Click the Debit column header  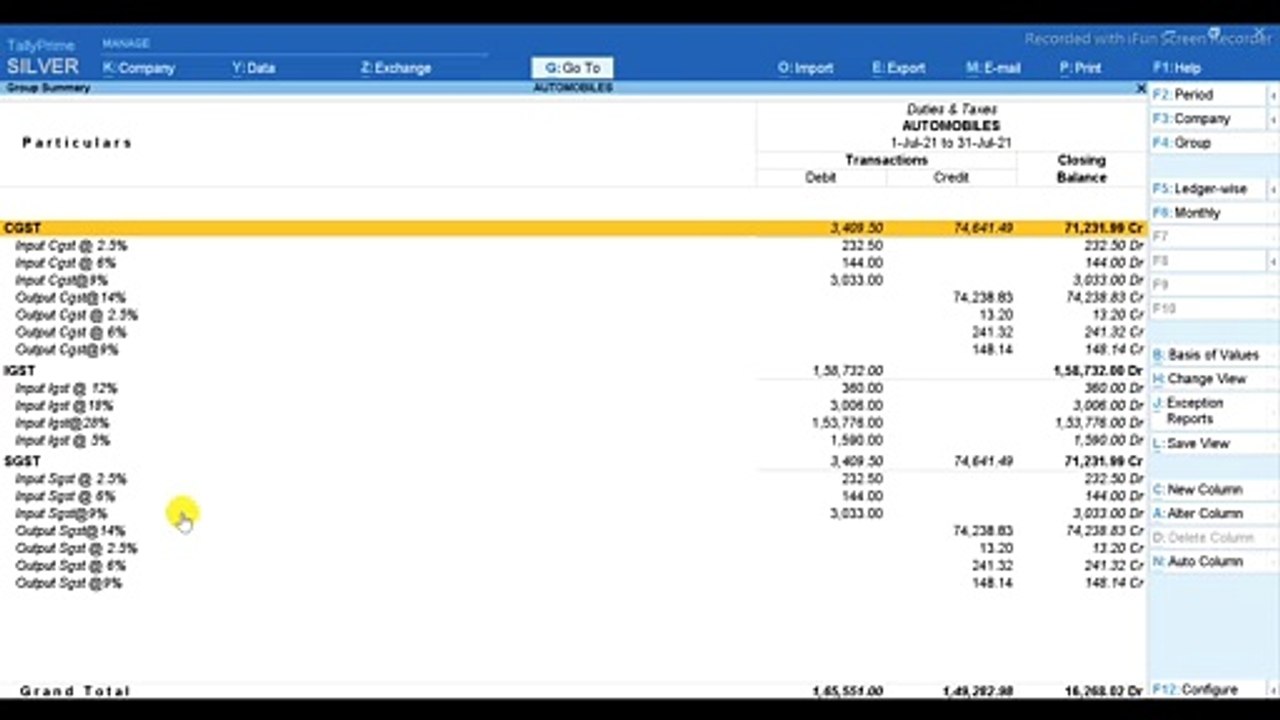(x=820, y=177)
